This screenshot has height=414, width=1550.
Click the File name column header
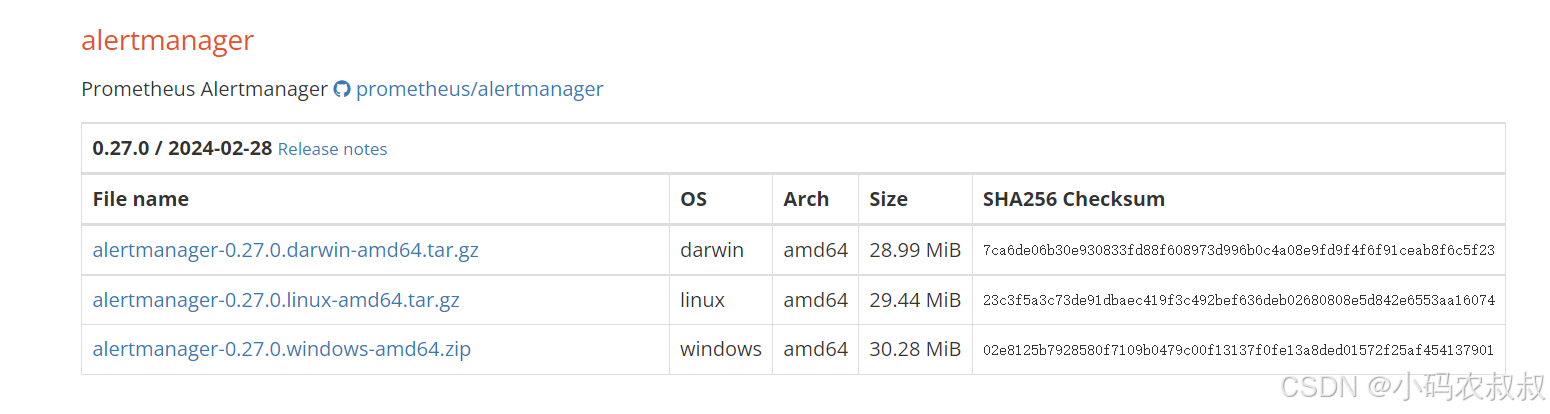(140, 199)
